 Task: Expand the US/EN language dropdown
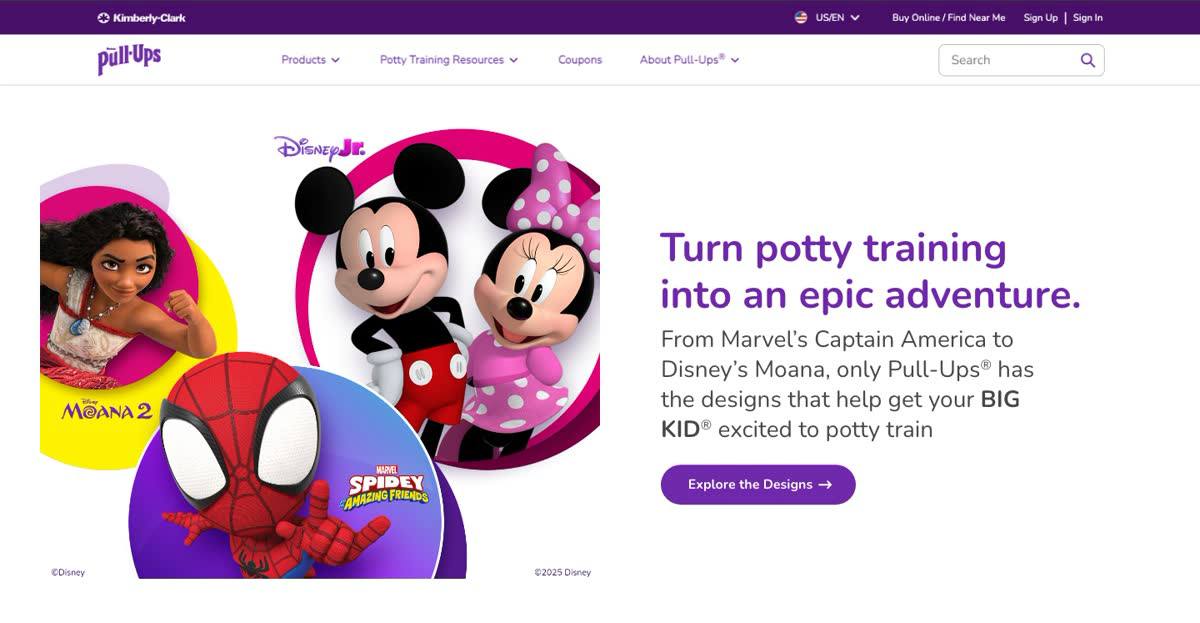pyautogui.click(x=838, y=17)
